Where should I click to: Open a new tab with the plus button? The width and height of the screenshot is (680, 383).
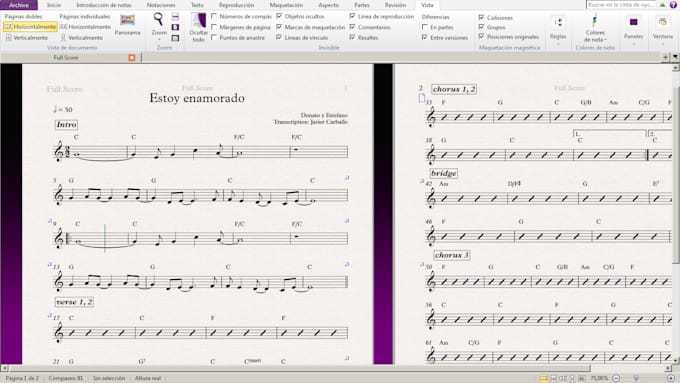pos(665,57)
